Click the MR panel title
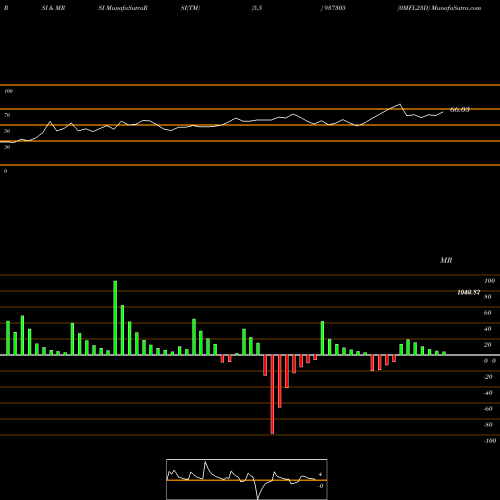This screenshot has width=500, height=500. (x=446, y=260)
